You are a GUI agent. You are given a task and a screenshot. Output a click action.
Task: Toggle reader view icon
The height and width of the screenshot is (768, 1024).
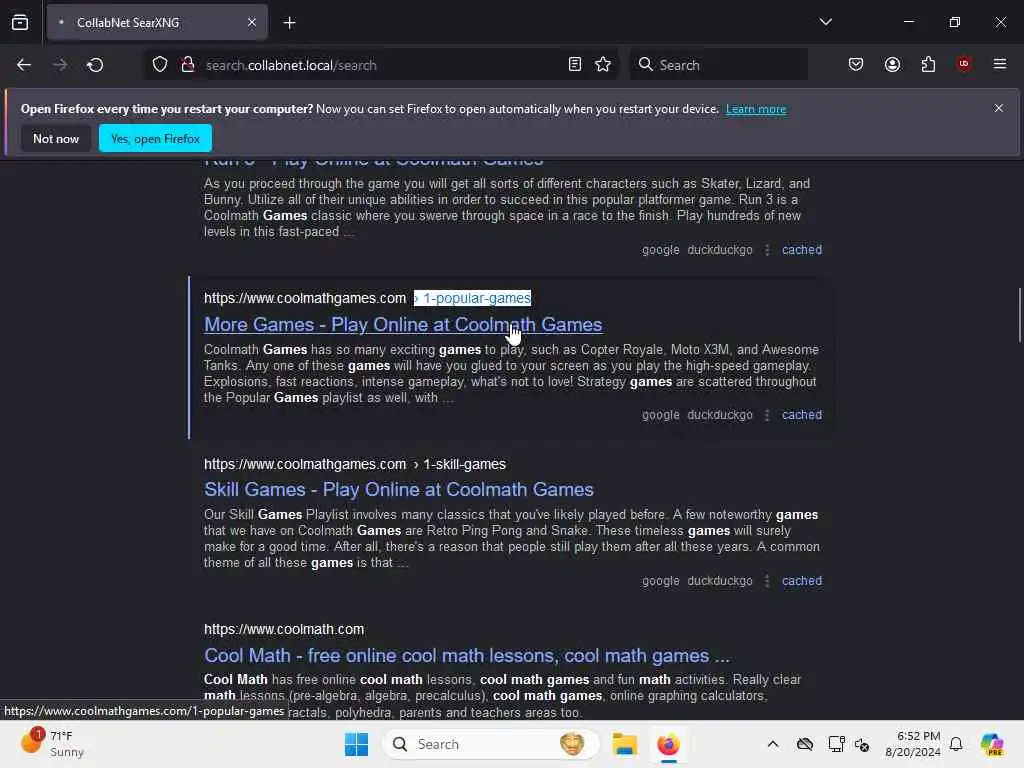tap(575, 65)
